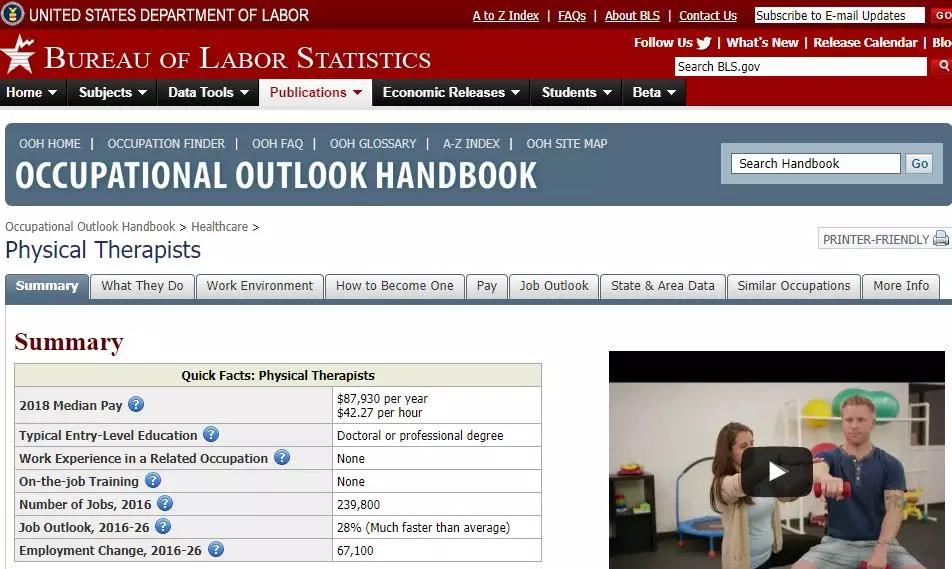This screenshot has height=569, width=952.
Task: Click the BLS.gov search magnifier icon
Action: [944, 66]
